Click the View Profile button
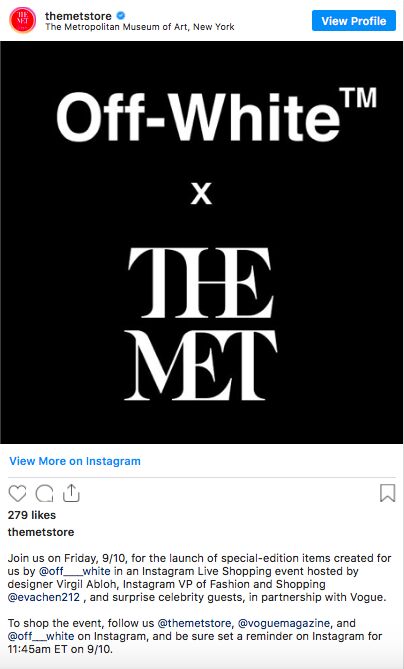404x669 pixels. [354, 20]
